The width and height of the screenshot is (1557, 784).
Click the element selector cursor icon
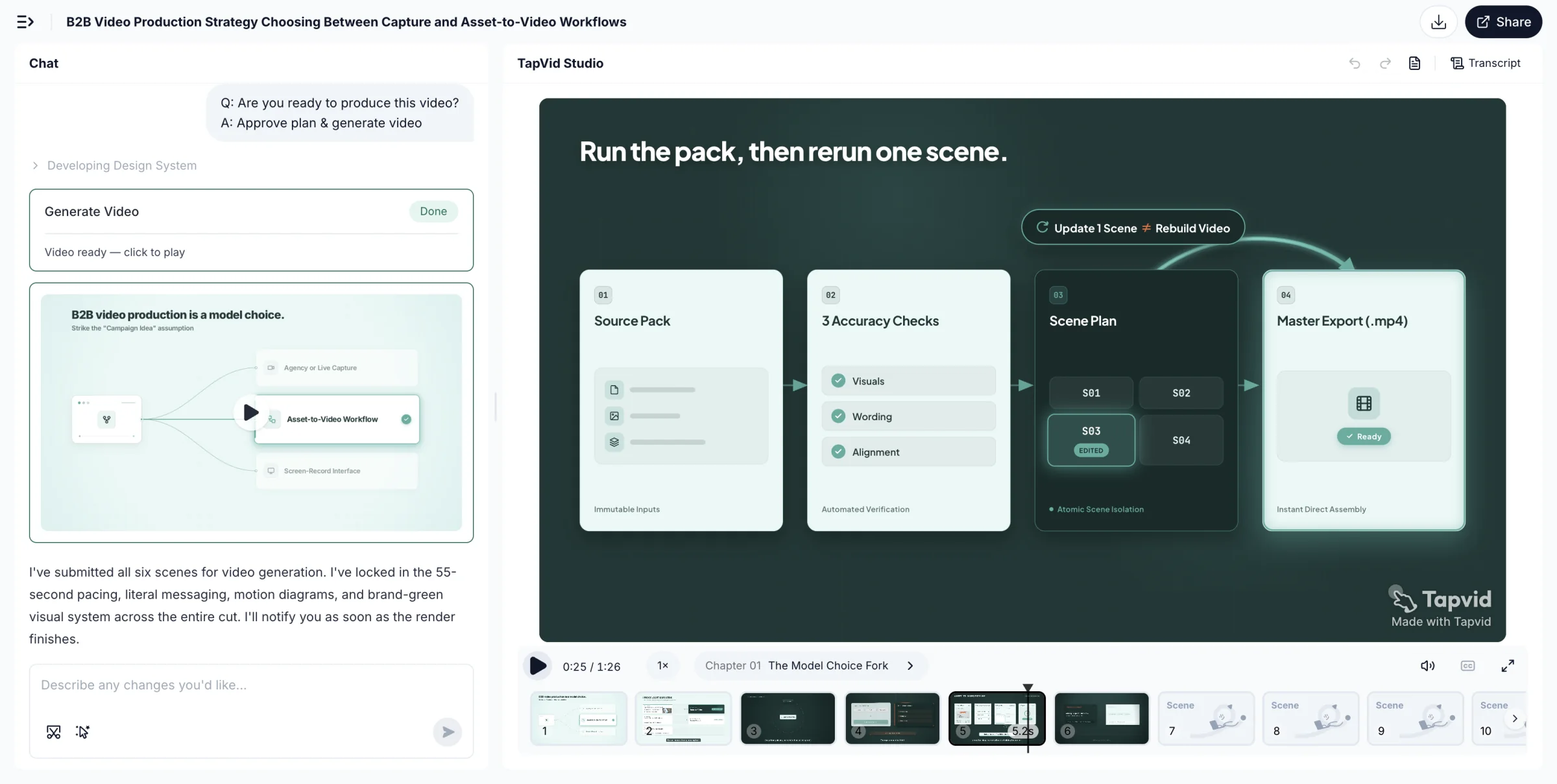[x=82, y=732]
